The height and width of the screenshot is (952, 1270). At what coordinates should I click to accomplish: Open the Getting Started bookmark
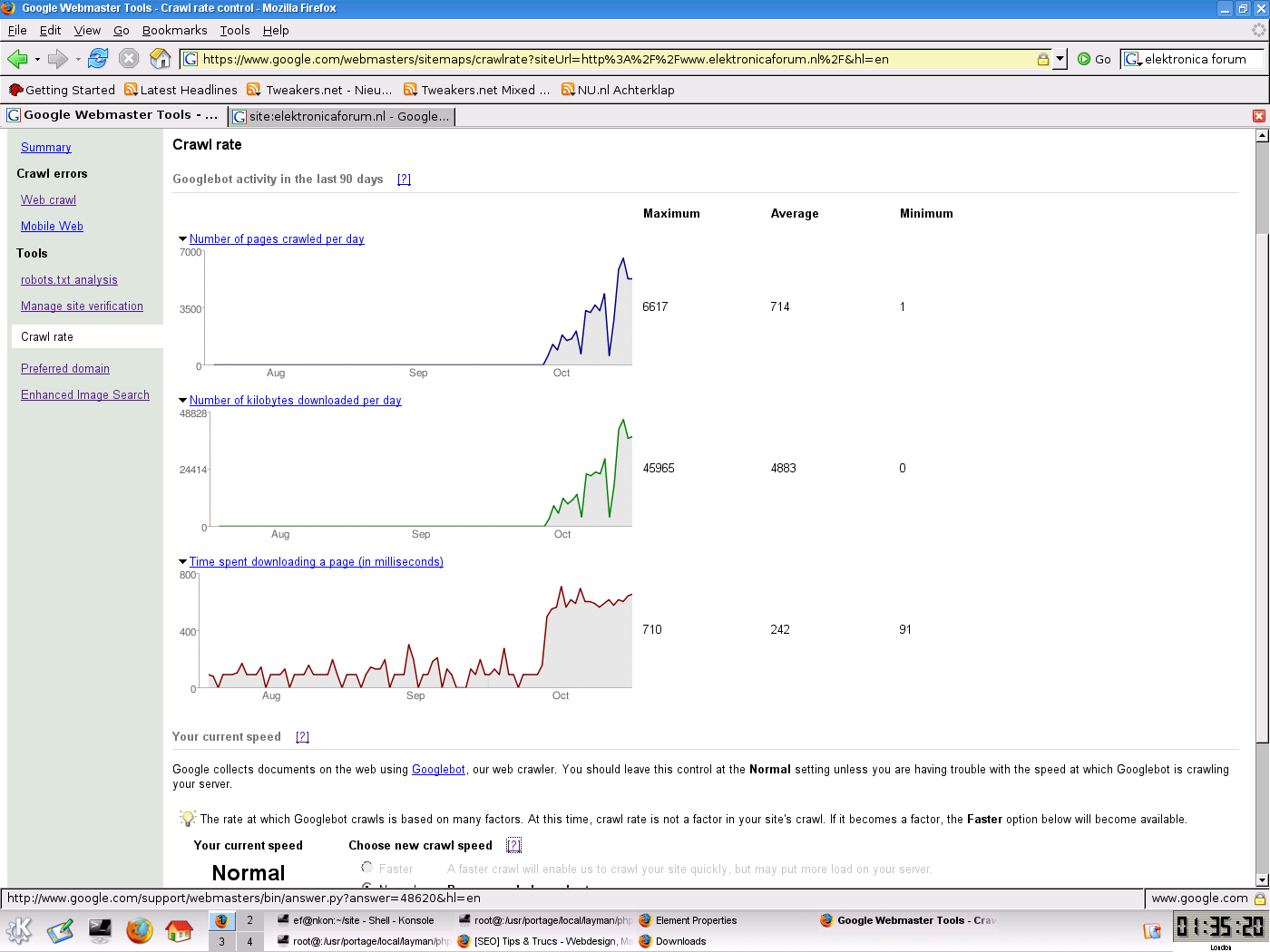[62, 90]
